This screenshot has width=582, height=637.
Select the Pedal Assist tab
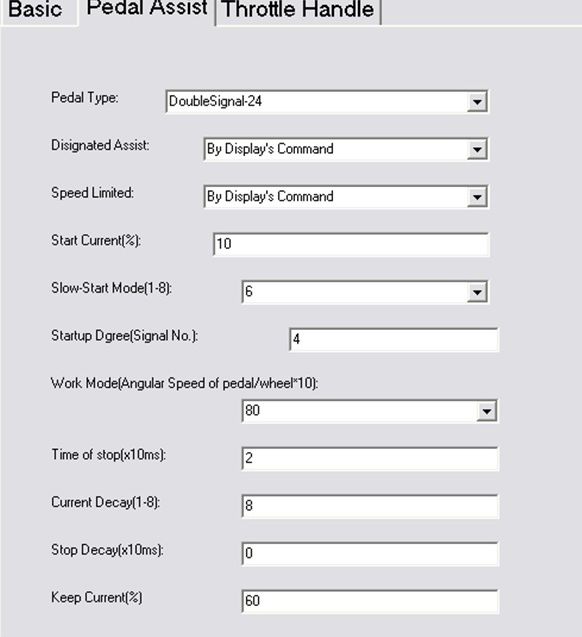pos(147,10)
